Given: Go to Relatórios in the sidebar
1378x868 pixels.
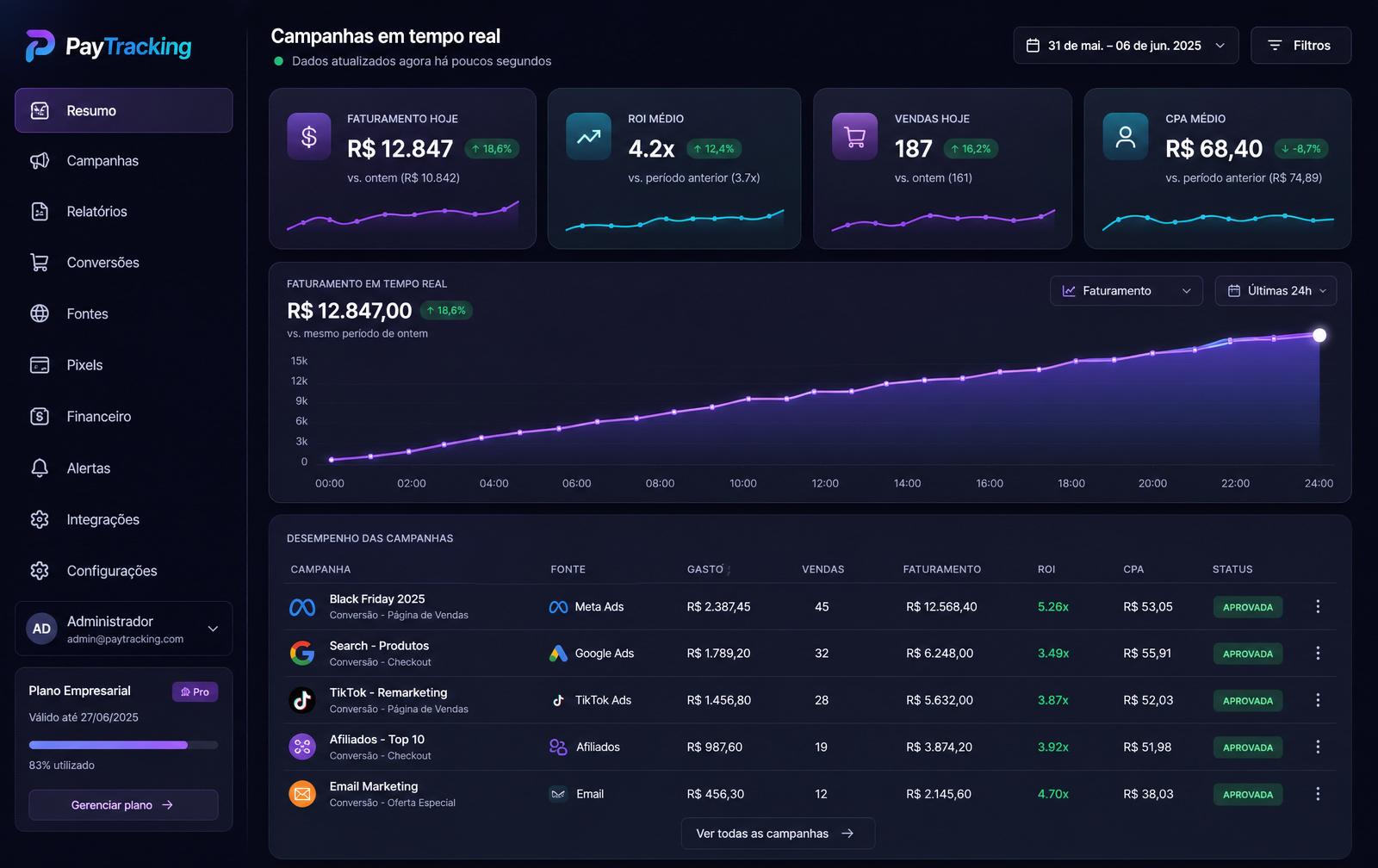Looking at the screenshot, I should [x=123, y=212].
